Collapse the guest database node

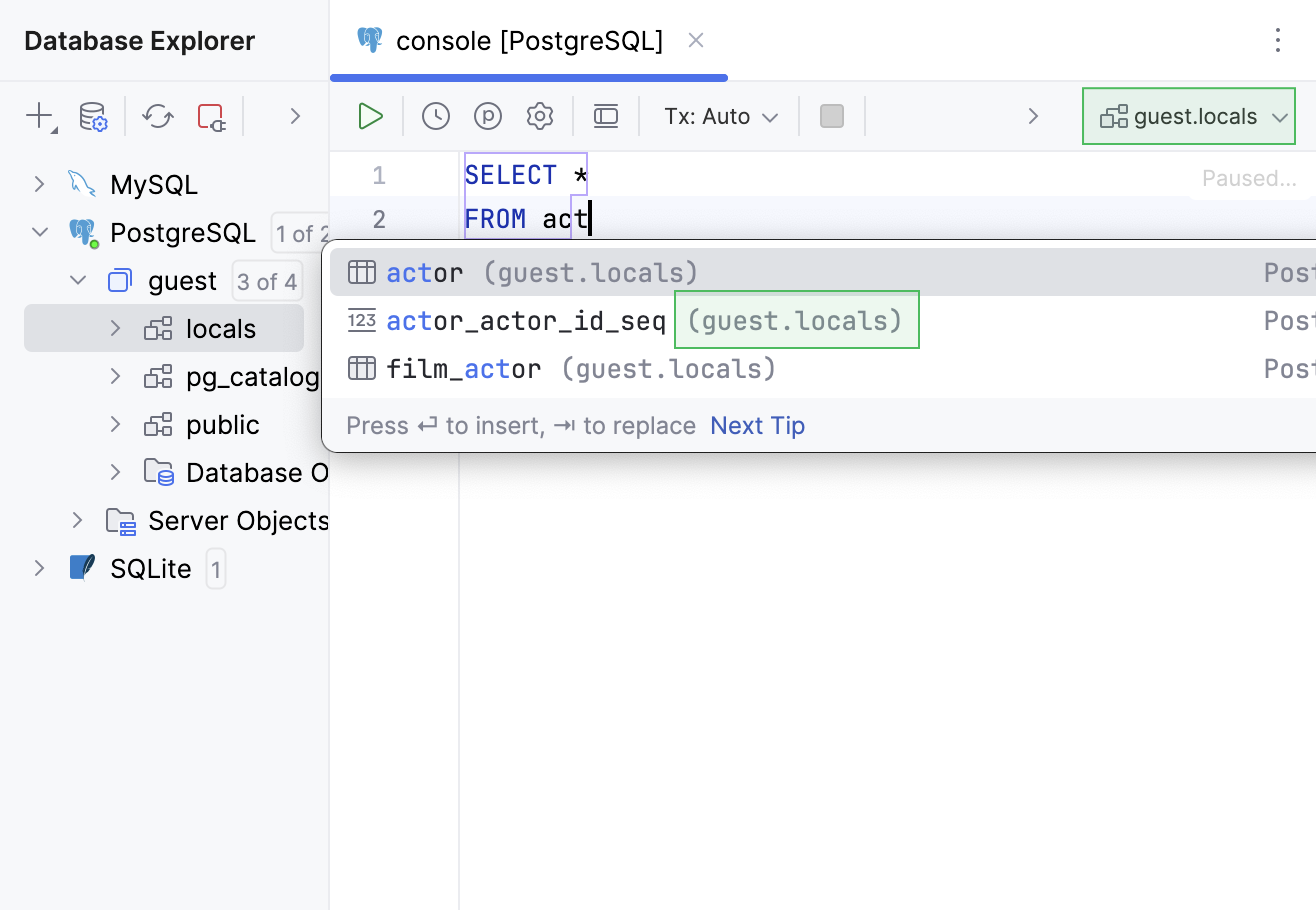[x=78, y=281]
